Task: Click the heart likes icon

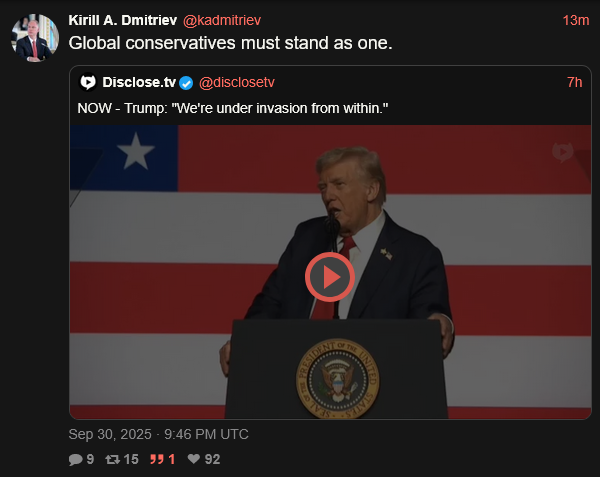Action: tap(194, 459)
